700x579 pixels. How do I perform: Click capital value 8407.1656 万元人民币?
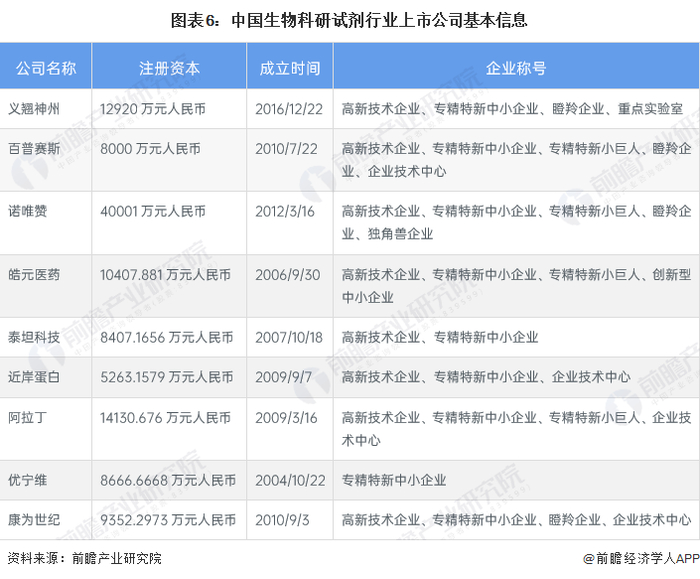[x=167, y=337]
